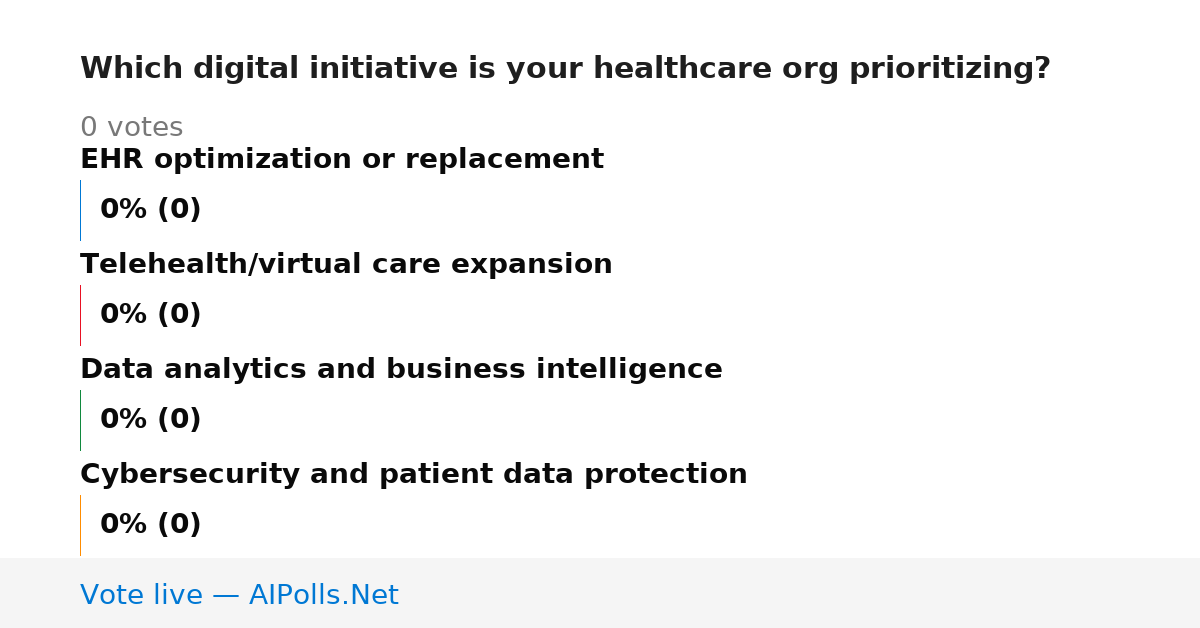This screenshot has width=1200, height=628.
Task: Click the gray footer bar
Action: tap(600, 593)
